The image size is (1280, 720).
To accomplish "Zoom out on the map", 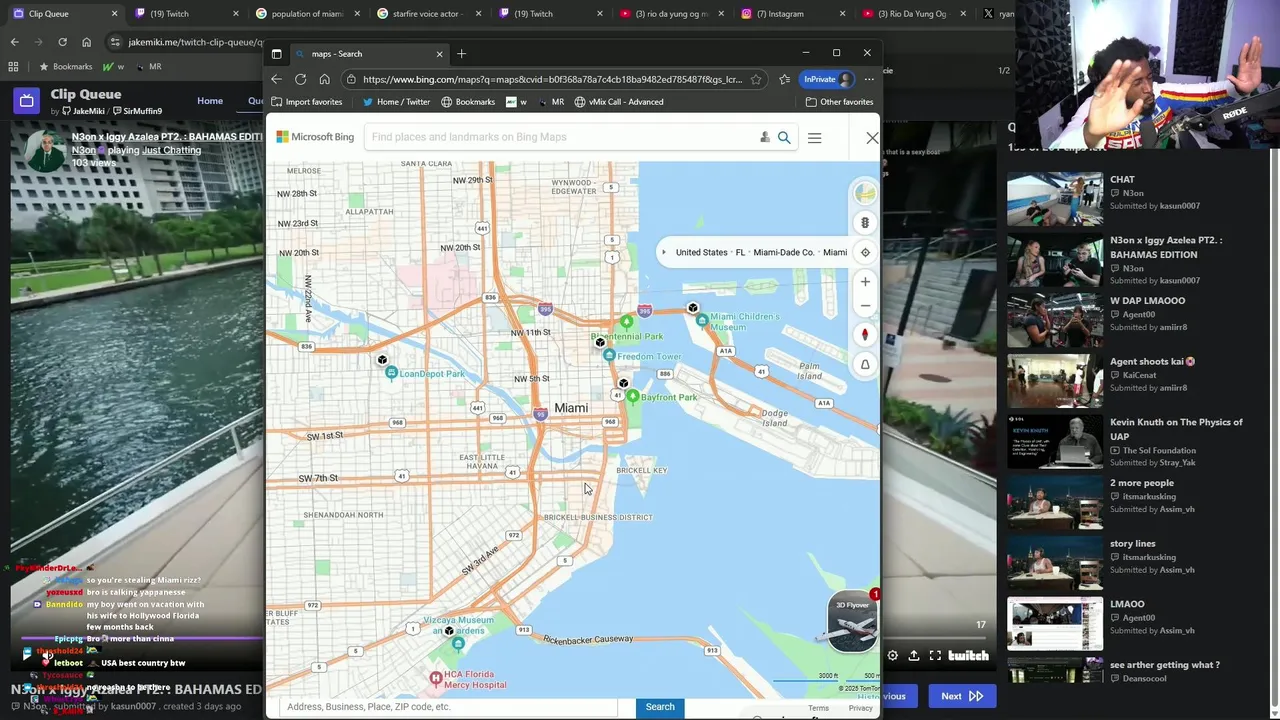I will tap(865, 306).
